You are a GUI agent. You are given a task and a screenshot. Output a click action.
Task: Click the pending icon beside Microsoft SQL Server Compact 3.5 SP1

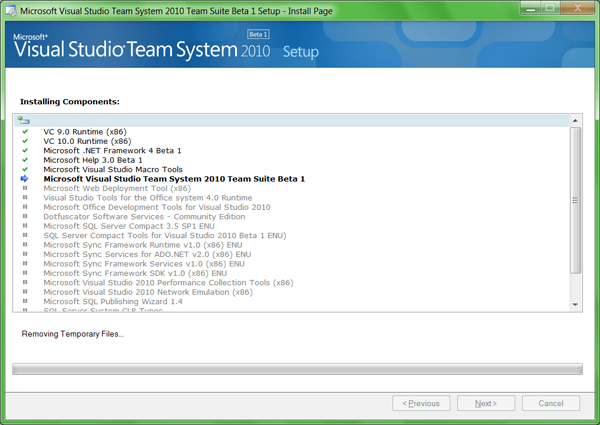(x=25, y=226)
